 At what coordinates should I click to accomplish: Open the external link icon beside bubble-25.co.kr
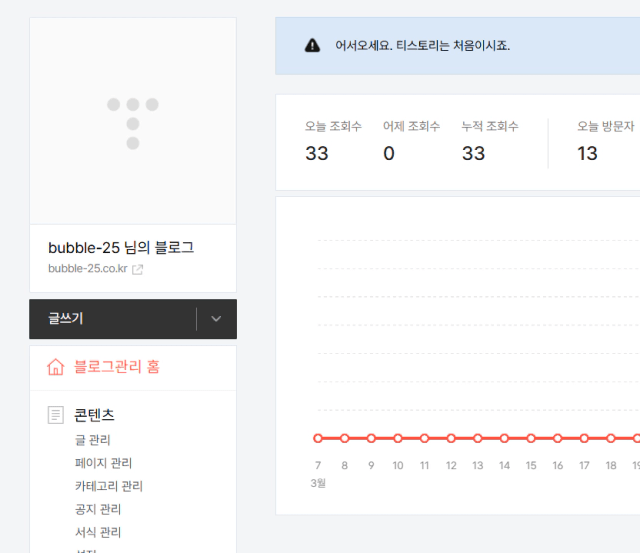coord(138,269)
